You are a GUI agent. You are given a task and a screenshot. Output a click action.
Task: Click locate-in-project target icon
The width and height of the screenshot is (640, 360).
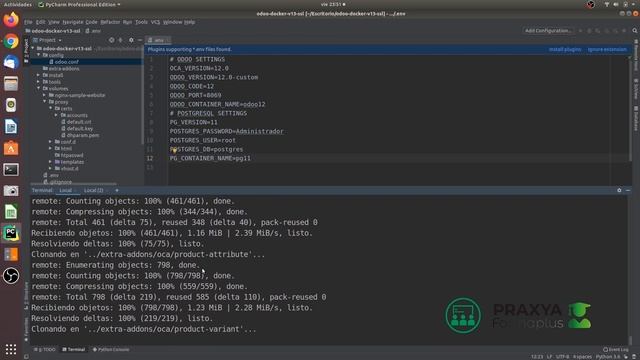coord(111,40)
